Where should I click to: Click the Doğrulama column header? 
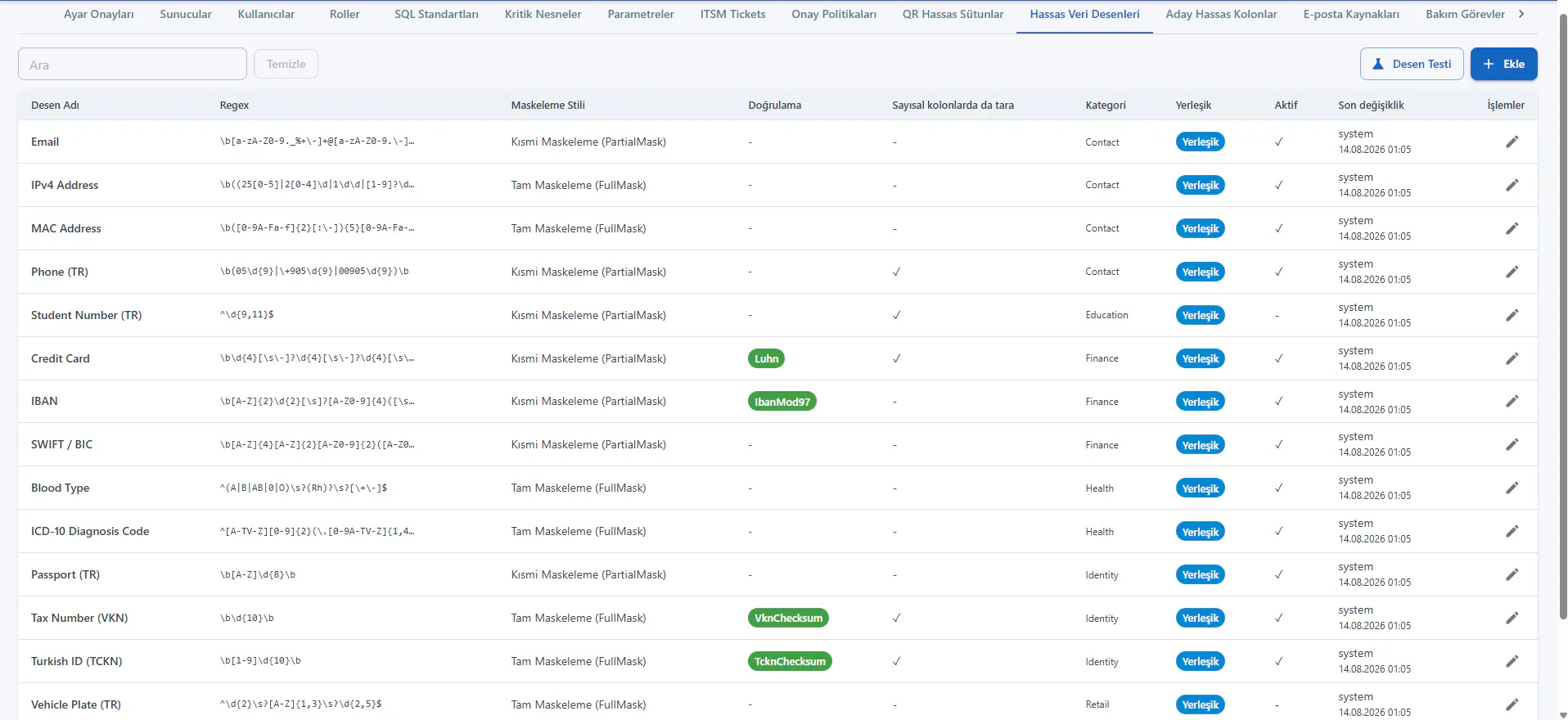(x=774, y=105)
